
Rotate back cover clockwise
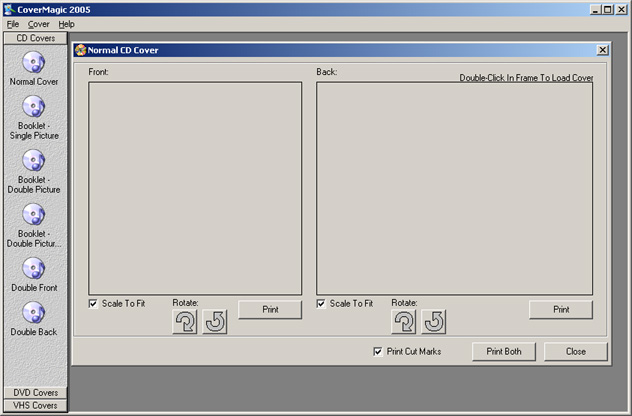pyautogui.click(x=403, y=322)
